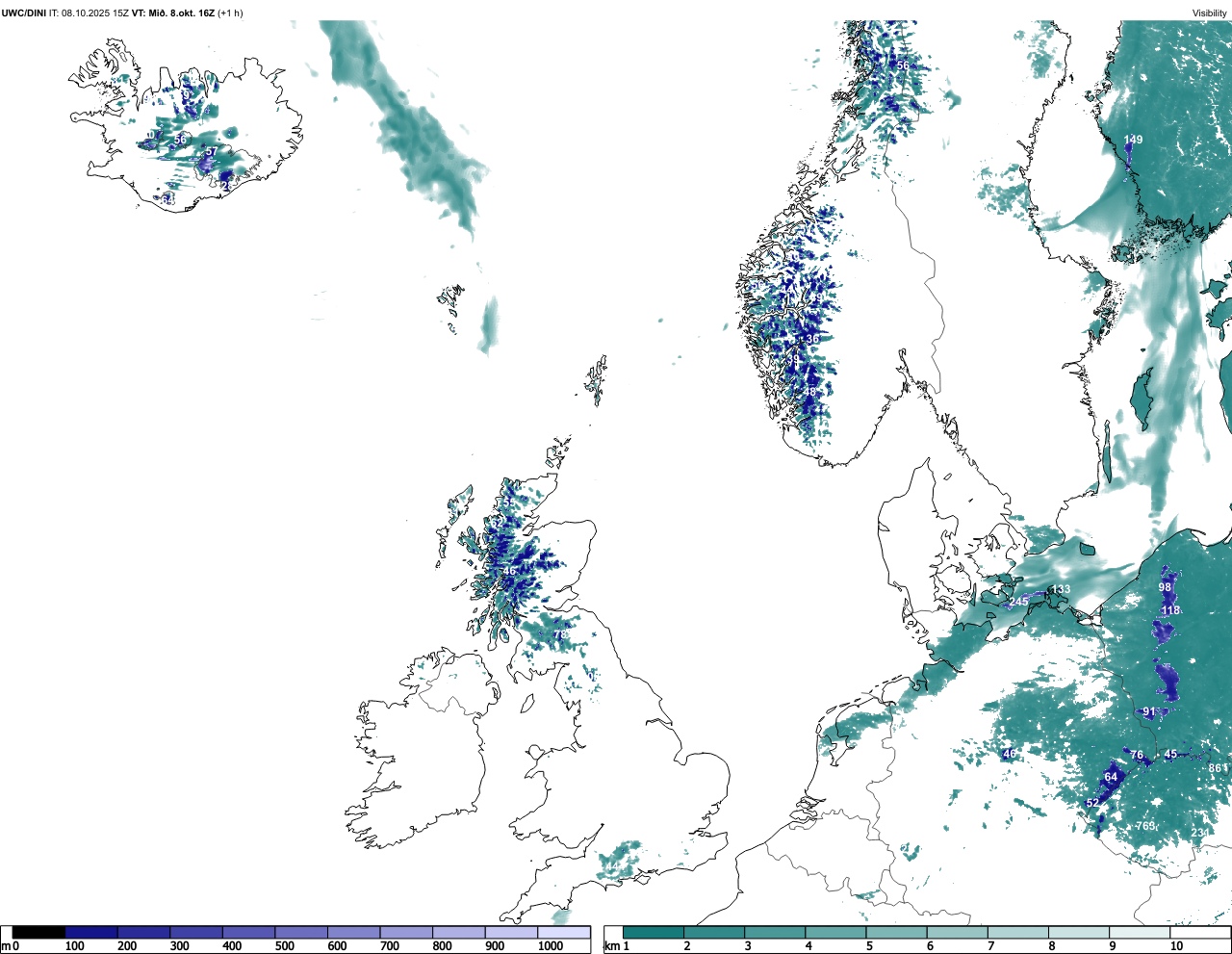The width and height of the screenshot is (1232, 954).
Task: Click the '36' value over southern Norway
Action: [x=812, y=339]
